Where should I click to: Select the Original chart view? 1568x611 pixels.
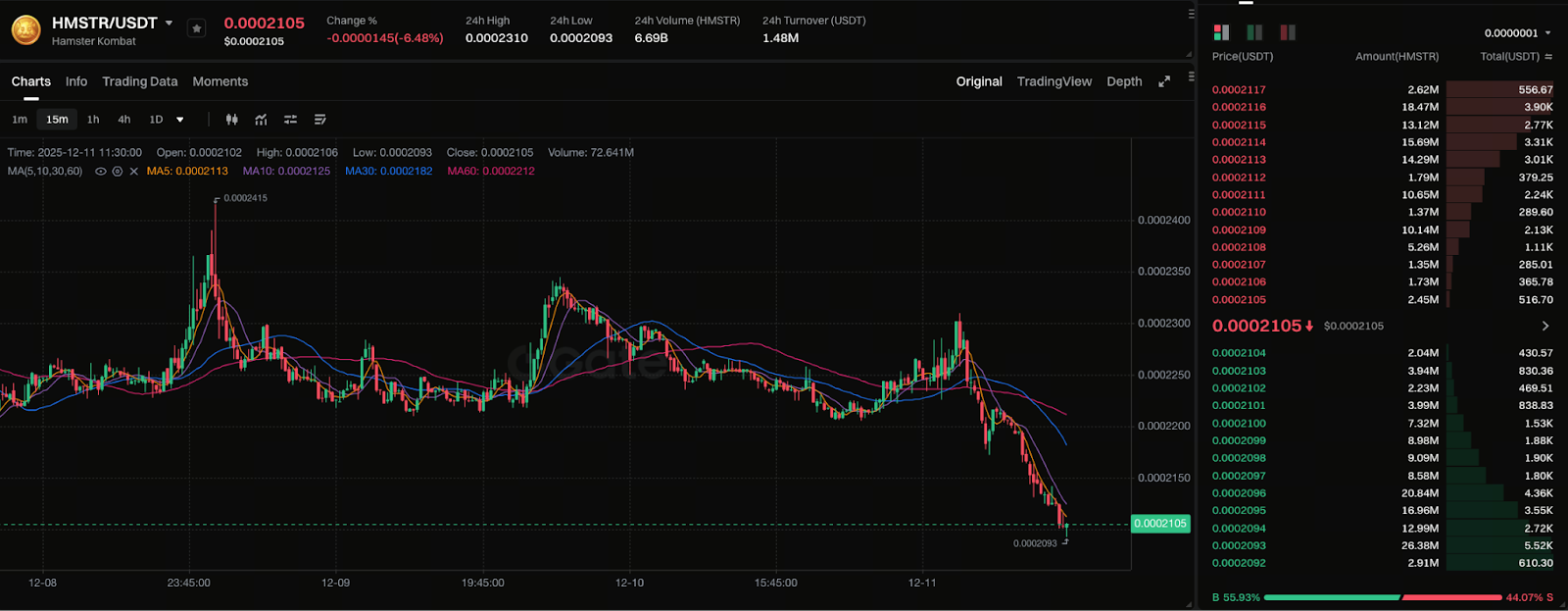pos(979,81)
